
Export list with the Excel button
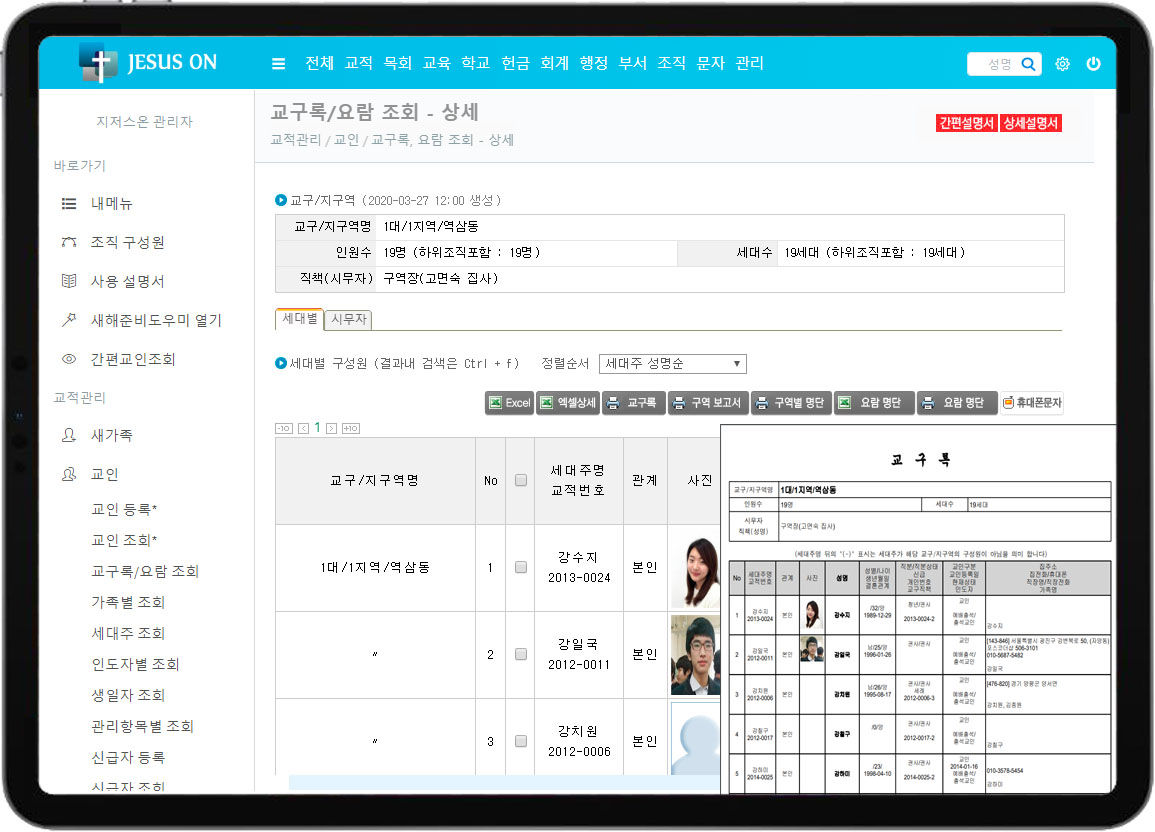tap(509, 403)
